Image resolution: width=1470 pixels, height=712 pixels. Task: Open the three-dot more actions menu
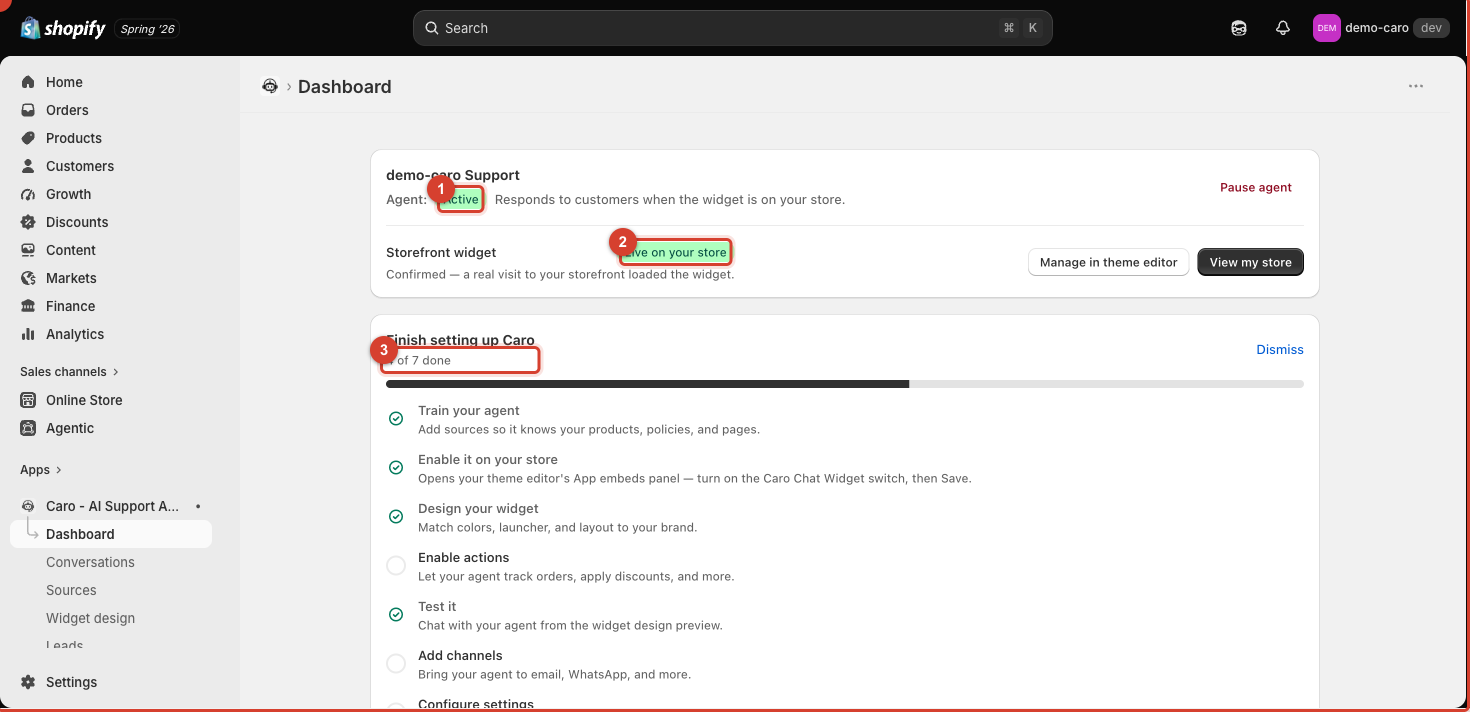pyautogui.click(x=1416, y=86)
